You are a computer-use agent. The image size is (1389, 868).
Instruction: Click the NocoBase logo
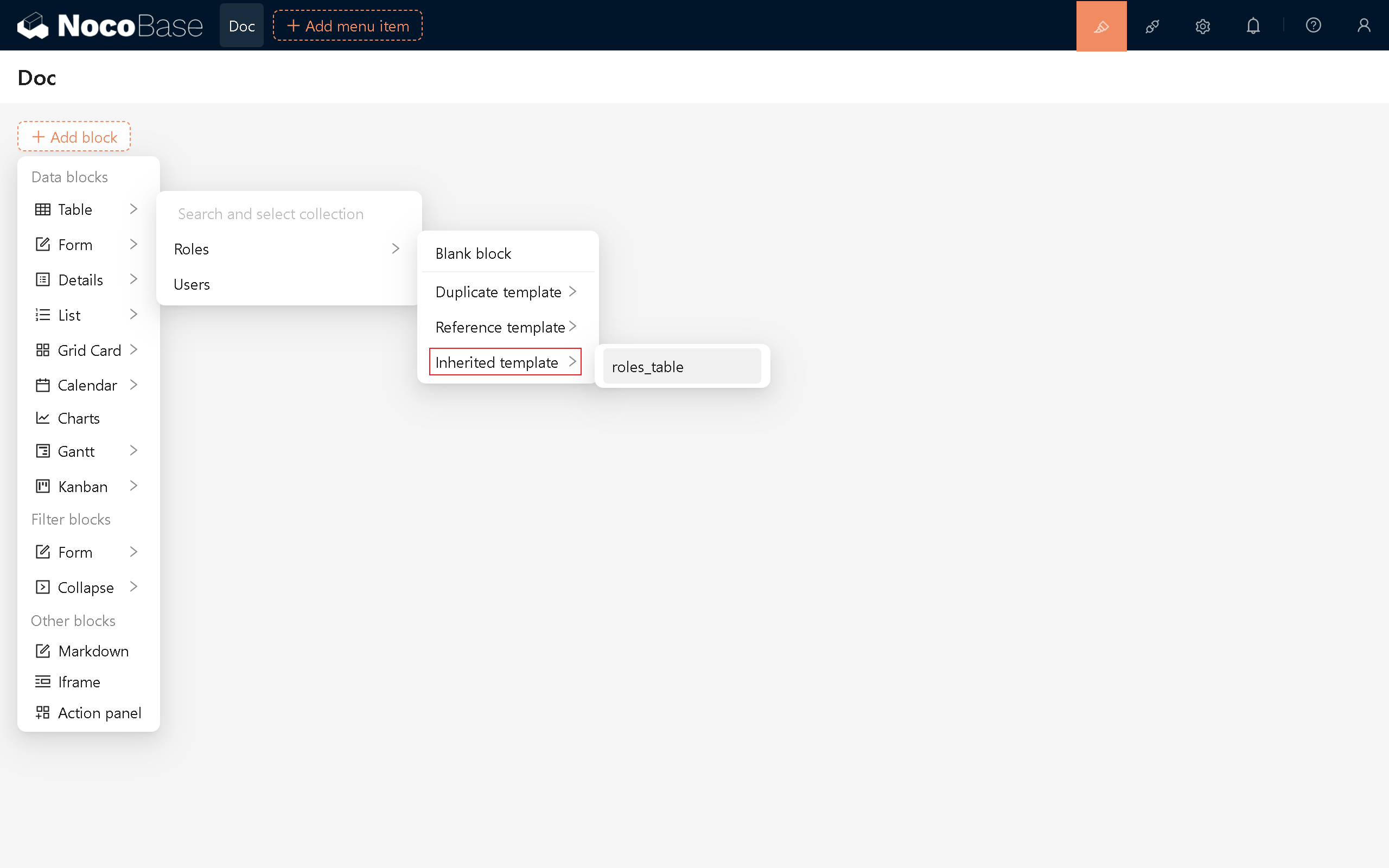pos(110,26)
